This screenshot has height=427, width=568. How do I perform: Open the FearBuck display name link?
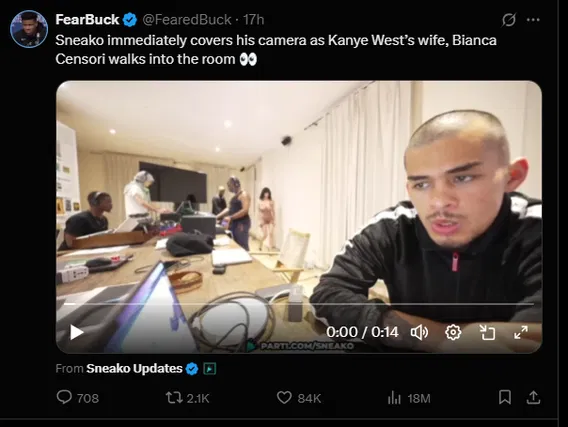pos(87,20)
